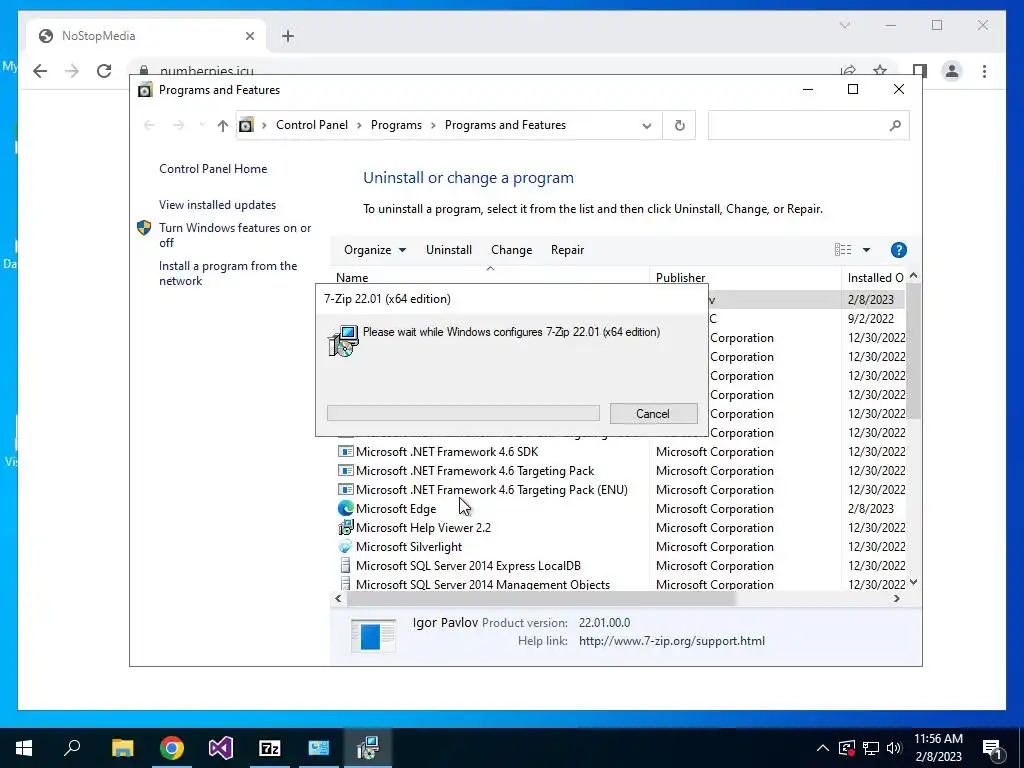Close the NoStopMedia Chrome tab

(249, 36)
